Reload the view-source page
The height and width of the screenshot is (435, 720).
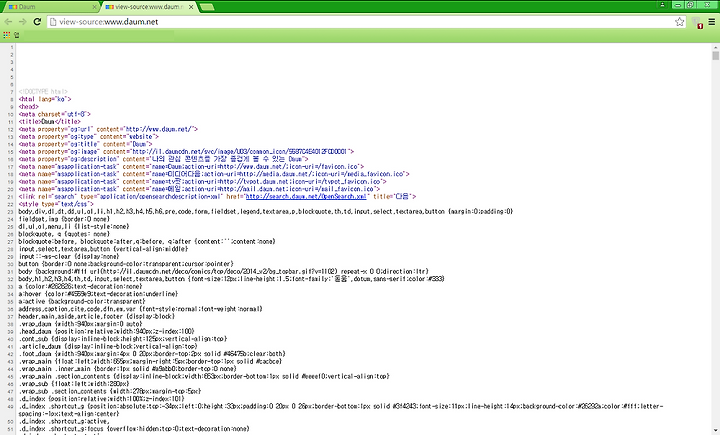(x=37, y=22)
